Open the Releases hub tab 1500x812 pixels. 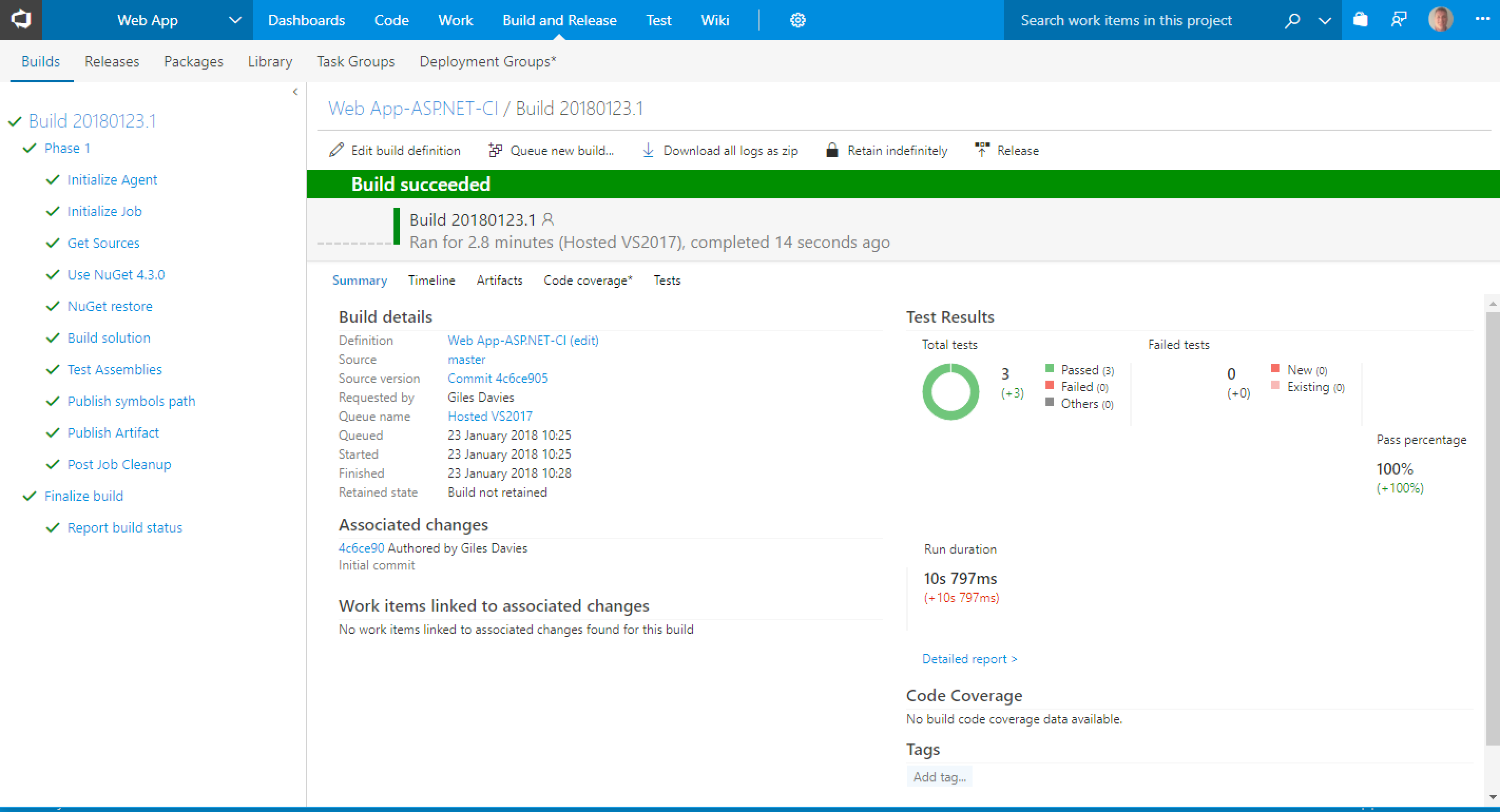(112, 61)
